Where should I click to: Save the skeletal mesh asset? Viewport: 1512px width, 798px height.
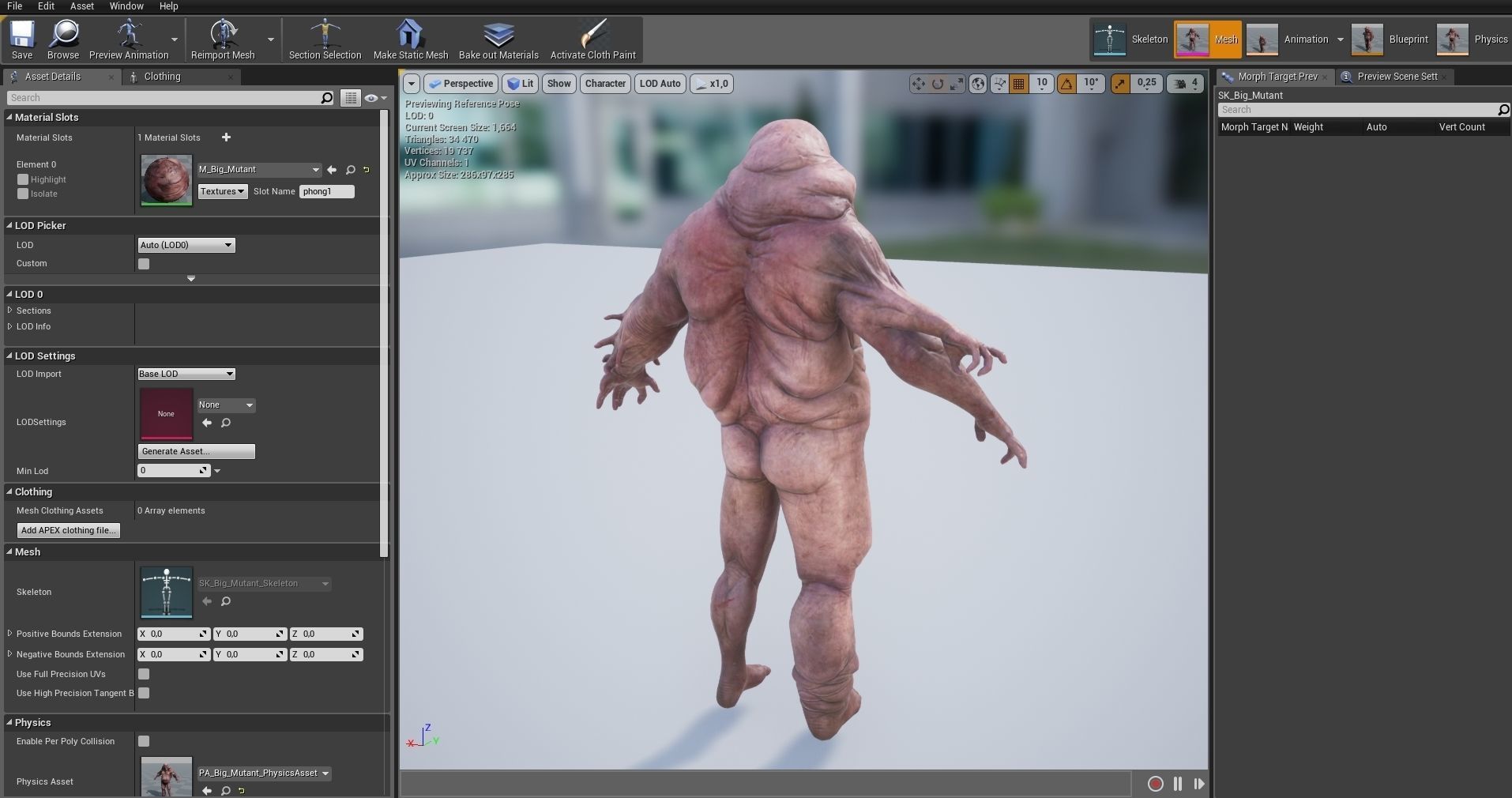(x=22, y=40)
